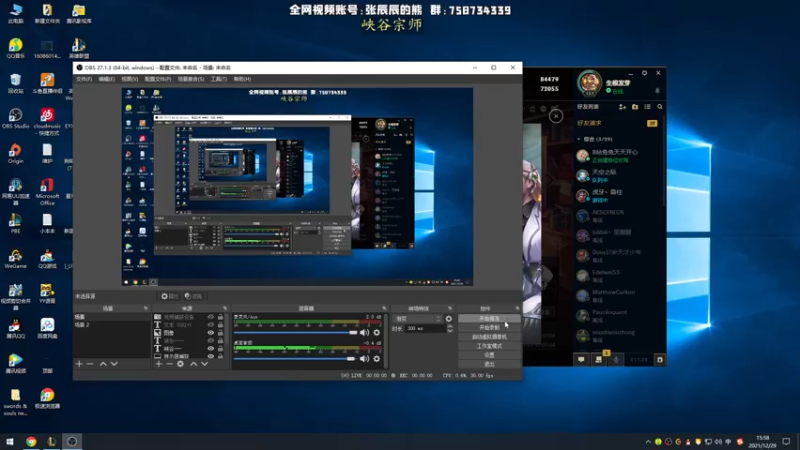The width and height of the screenshot is (800, 450).
Task: Open the chat icon at LoL client bottom
Action: [x=581, y=360]
